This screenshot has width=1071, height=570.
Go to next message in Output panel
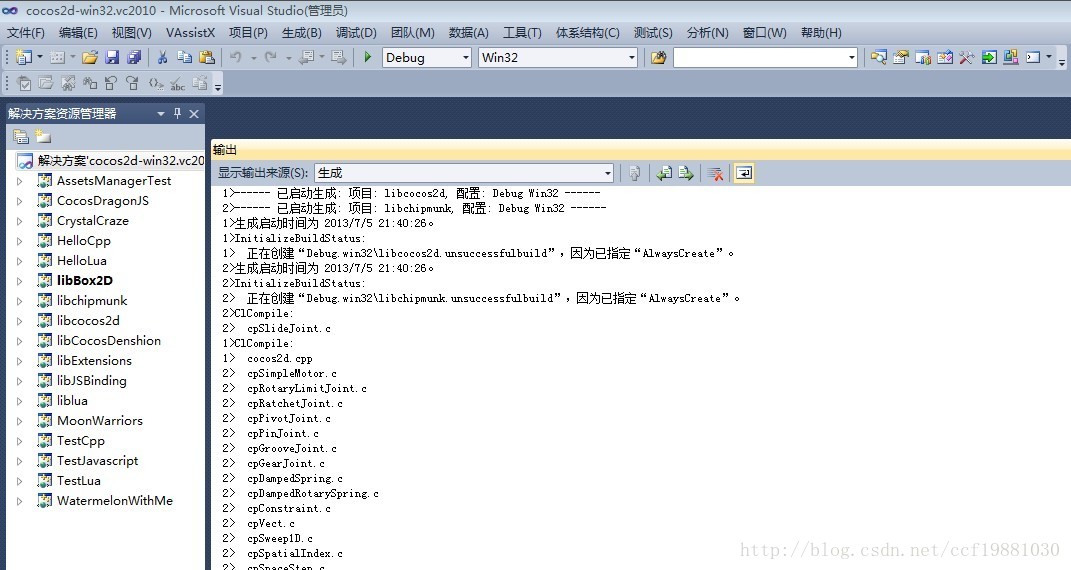click(686, 173)
